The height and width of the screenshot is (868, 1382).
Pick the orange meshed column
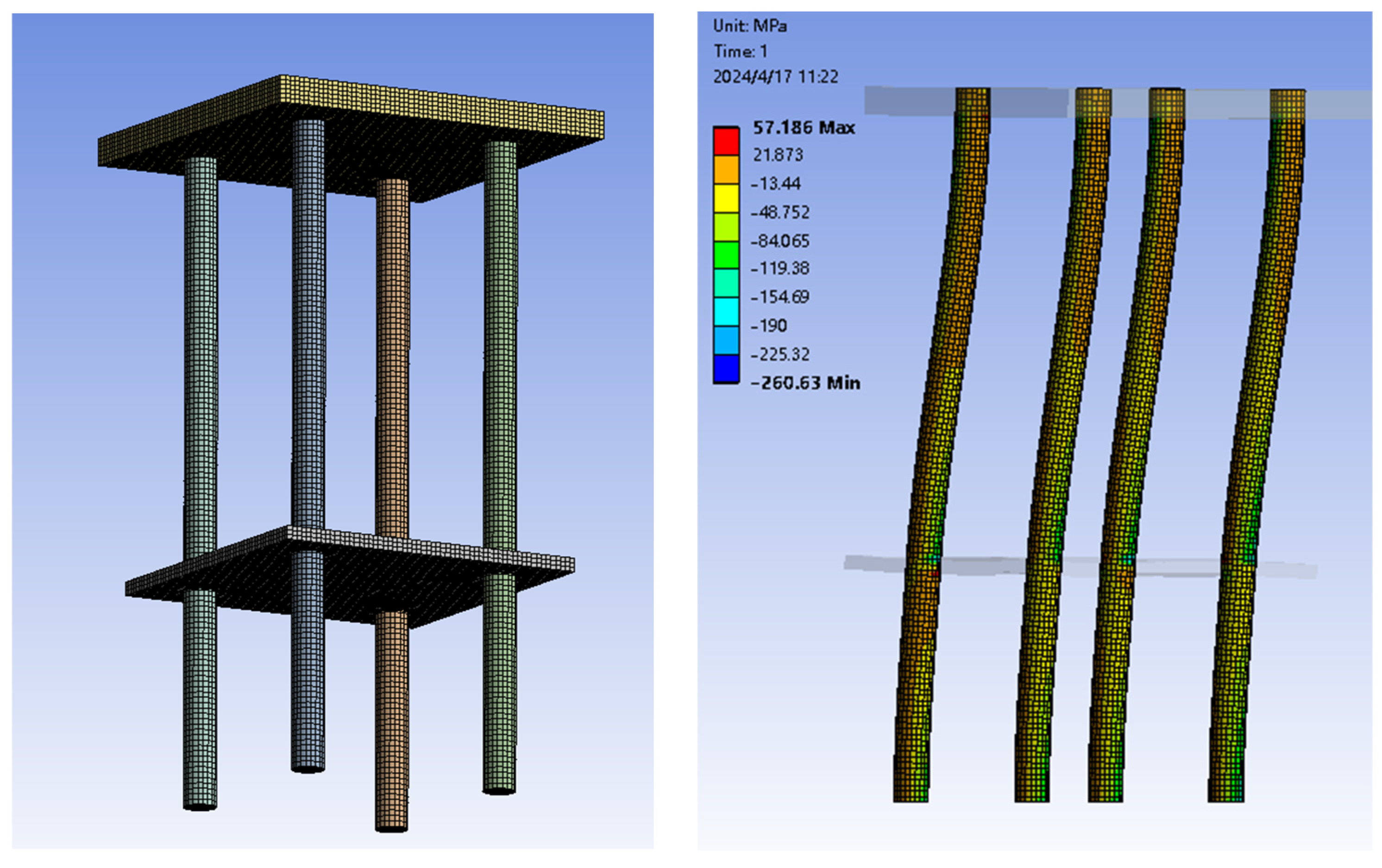point(393,356)
